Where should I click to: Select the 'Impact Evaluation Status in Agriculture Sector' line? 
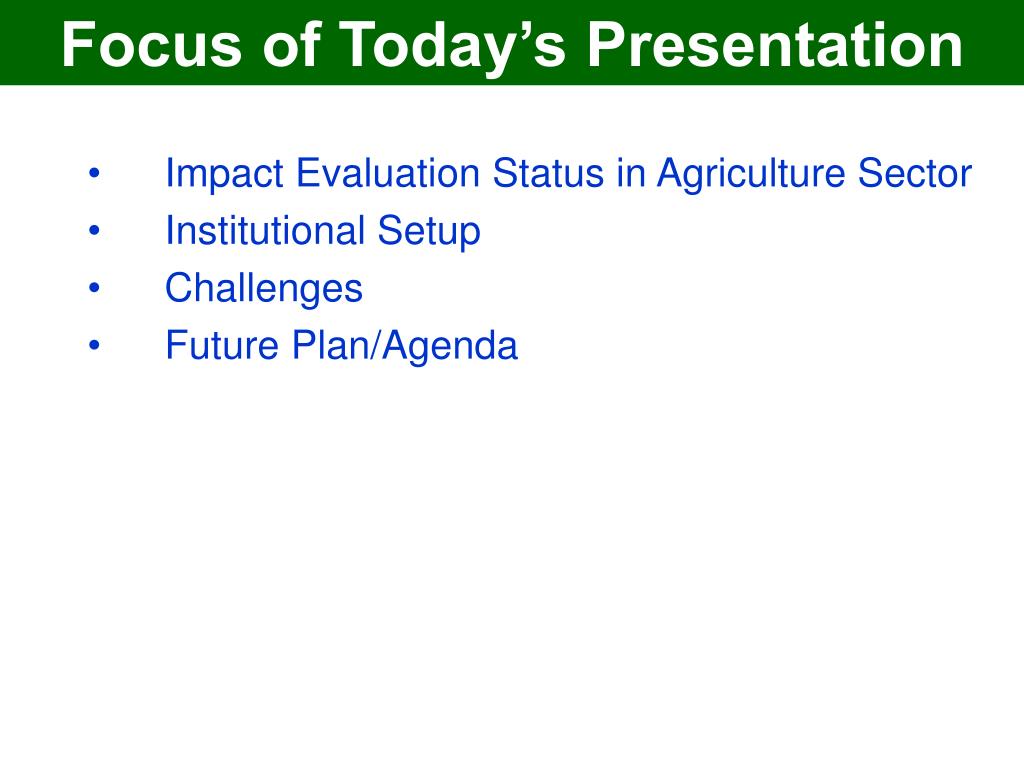[569, 174]
